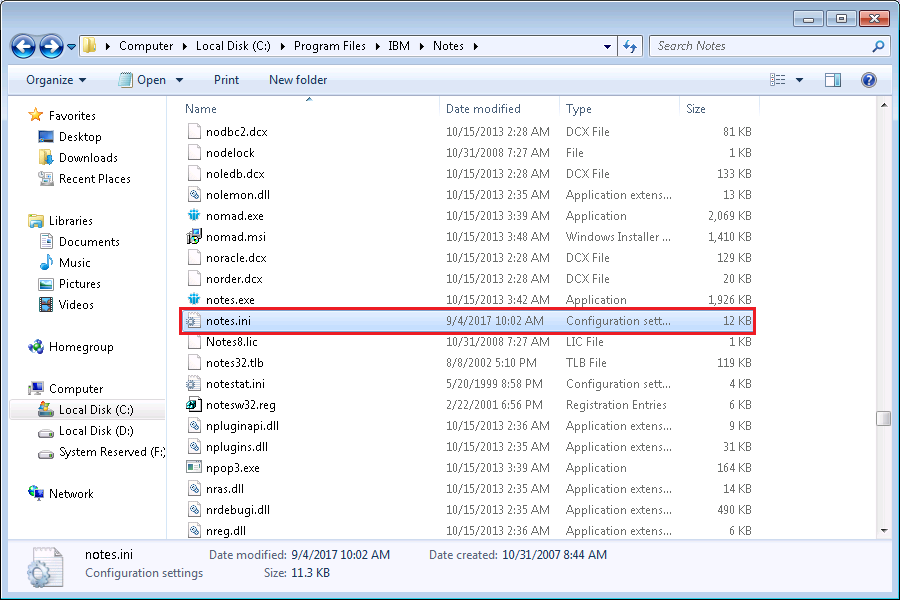The image size is (903, 600).
Task: Click the file list scrollbar thumb
Action: pyautogui.click(x=883, y=418)
